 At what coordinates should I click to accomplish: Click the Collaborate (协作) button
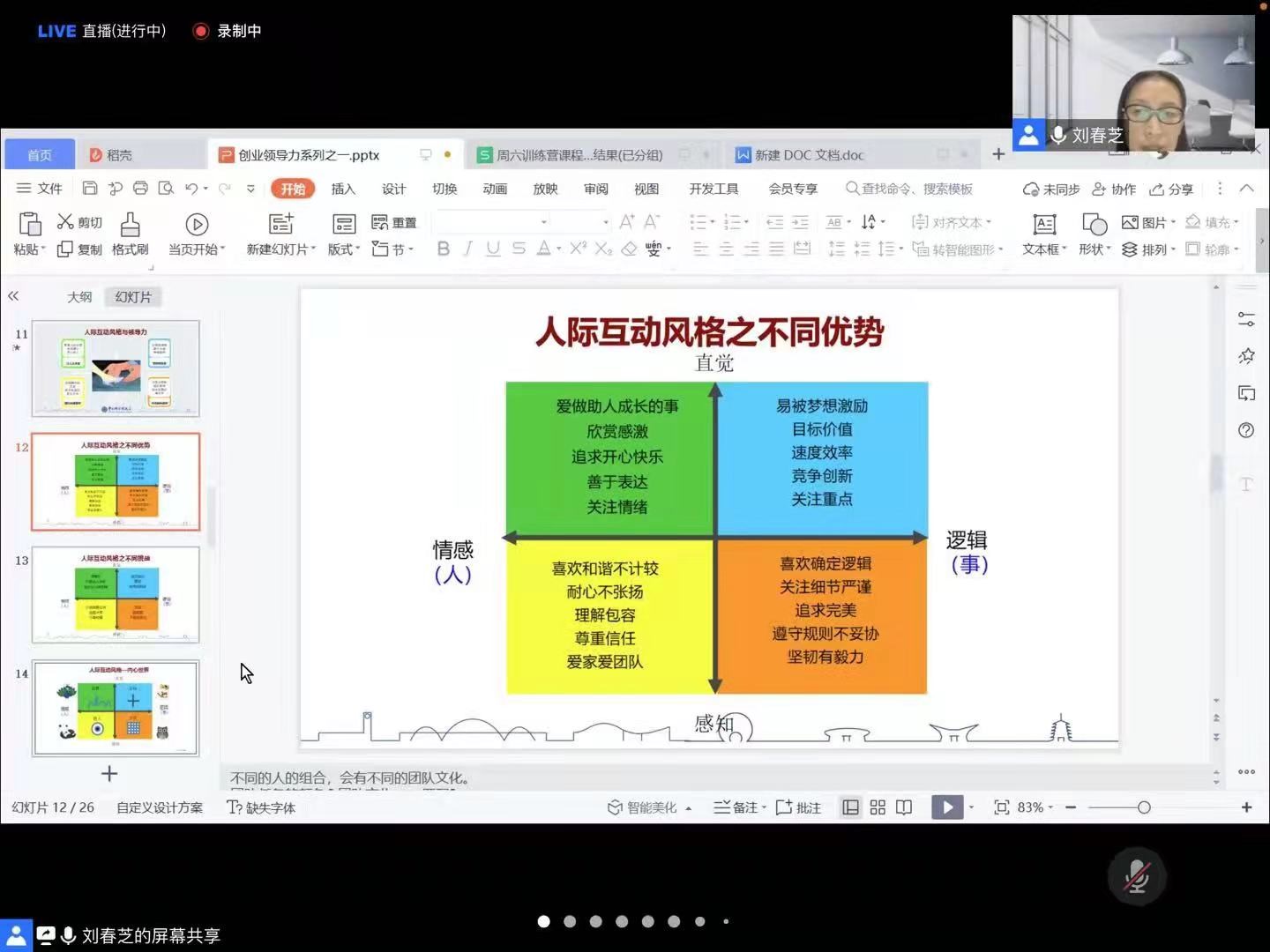point(1114,189)
